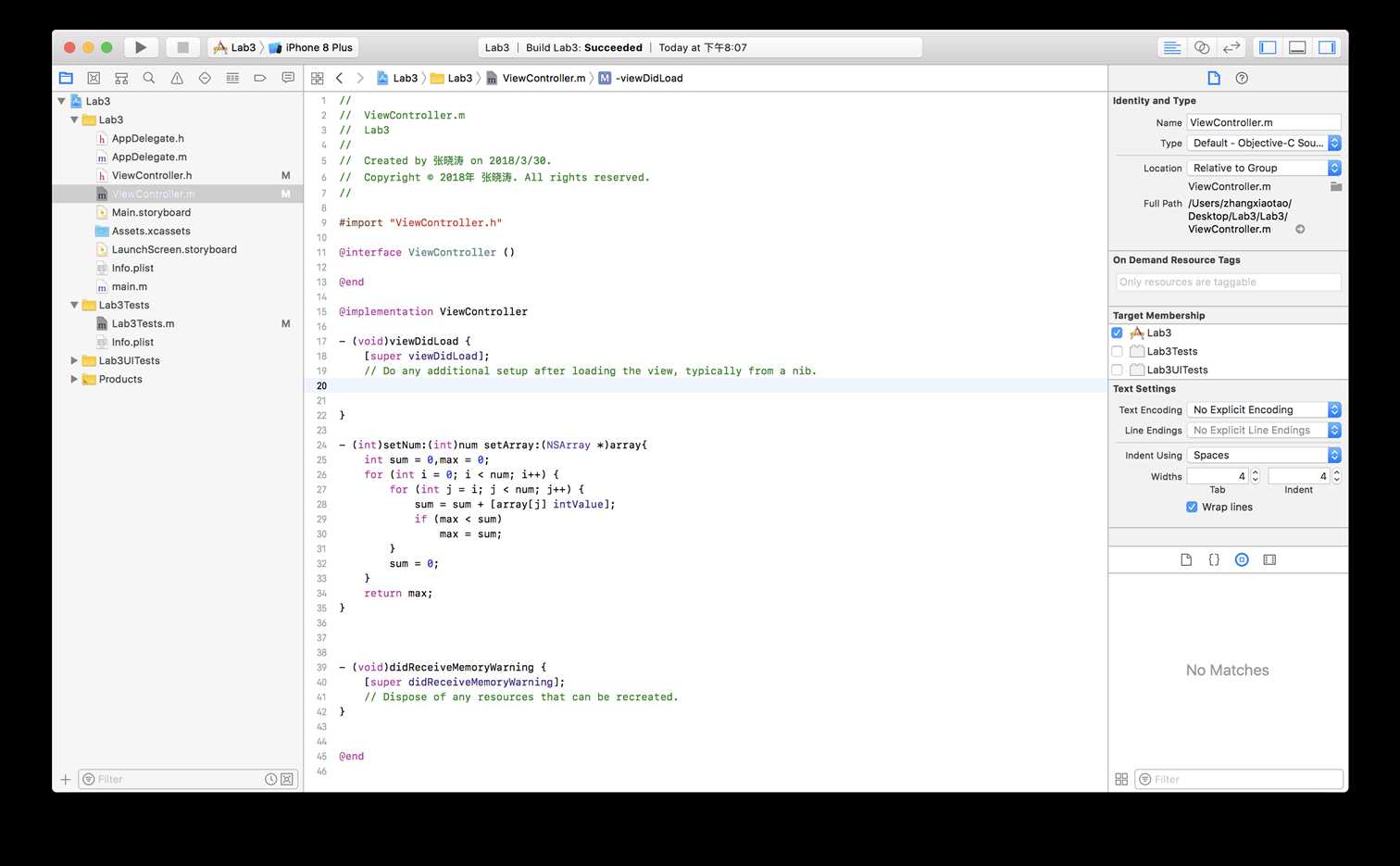Image resolution: width=1400 pixels, height=866 pixels.
Task: Open Main.storyboard file
Action: coord(151,212)
